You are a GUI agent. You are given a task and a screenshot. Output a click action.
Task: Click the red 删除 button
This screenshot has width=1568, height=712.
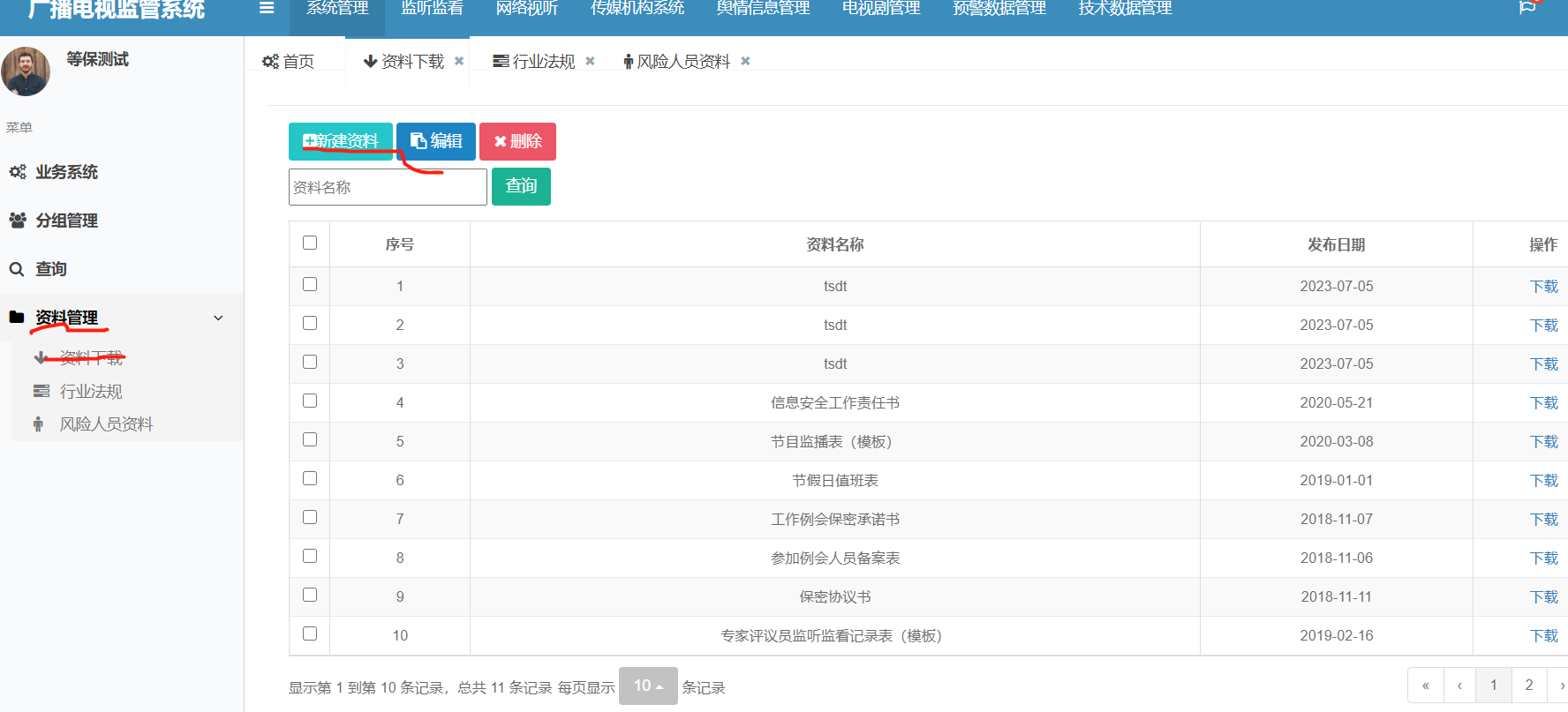click(x=517, y=141)
